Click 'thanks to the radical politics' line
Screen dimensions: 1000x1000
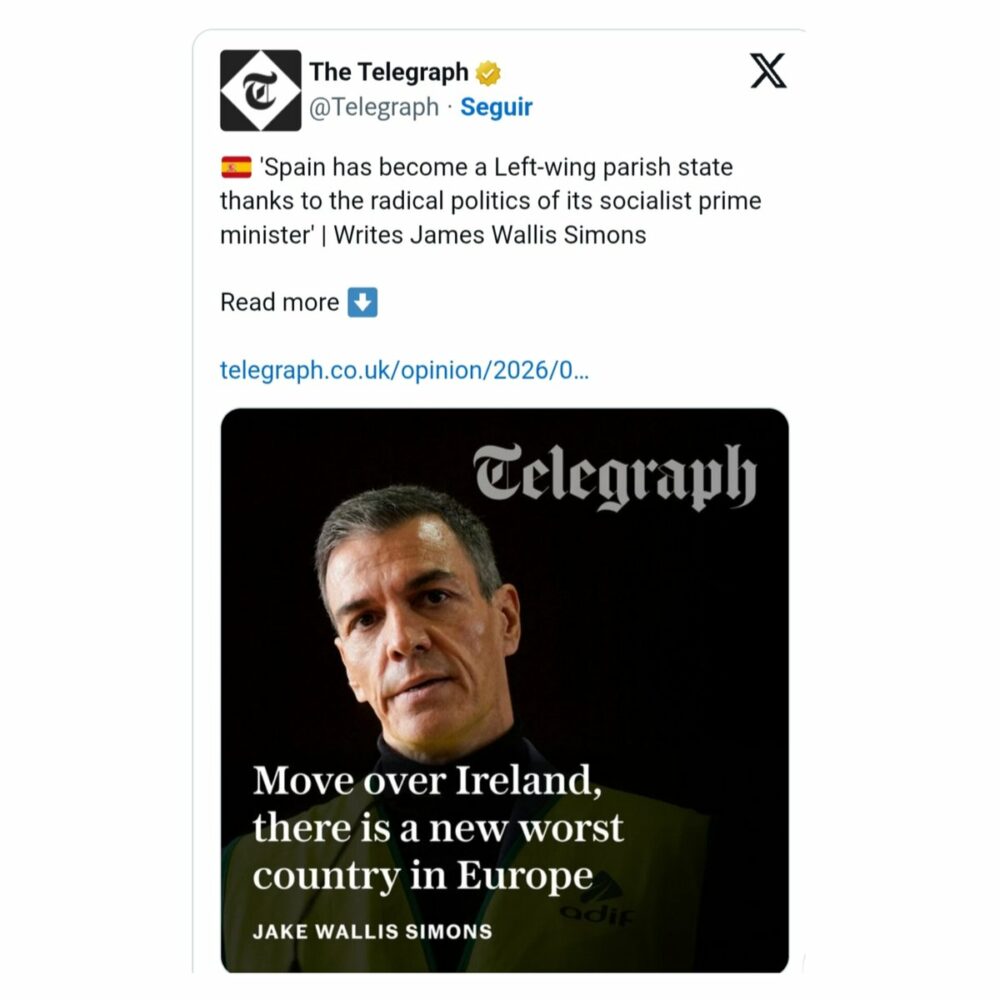point(490,201)
